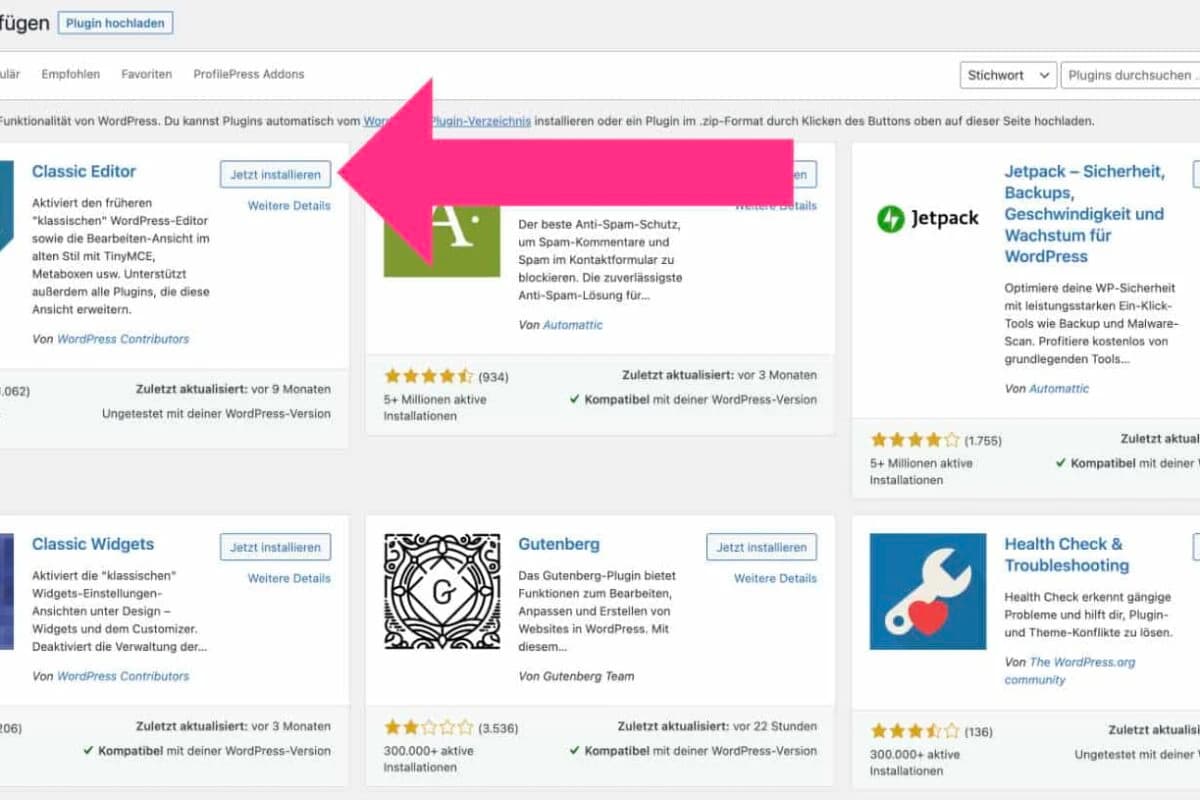Open the Gutenberg Team author link
Screen dimensions: 1200x800
point(589,675)
